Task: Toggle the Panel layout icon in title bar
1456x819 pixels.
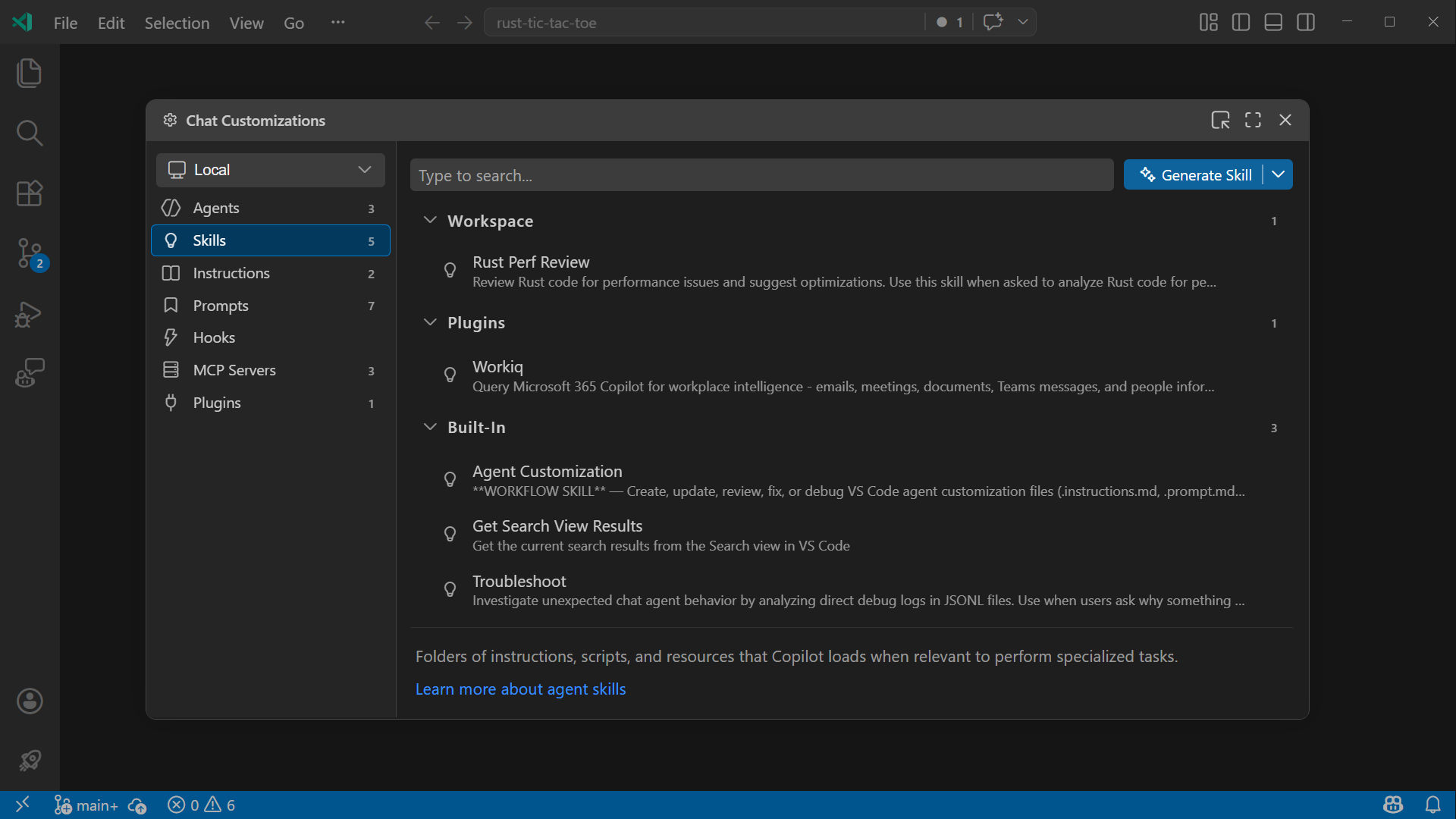Action: (x=1272, y=22)
